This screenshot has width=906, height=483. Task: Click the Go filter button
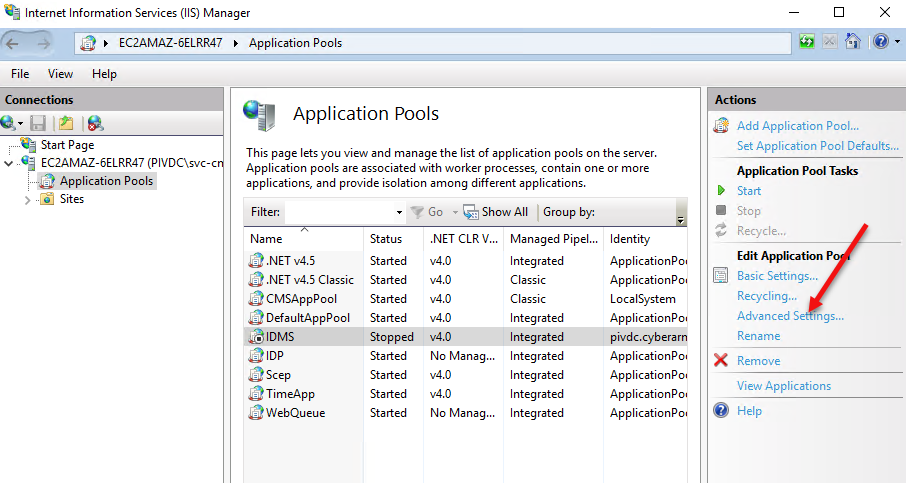click(427, 212)
